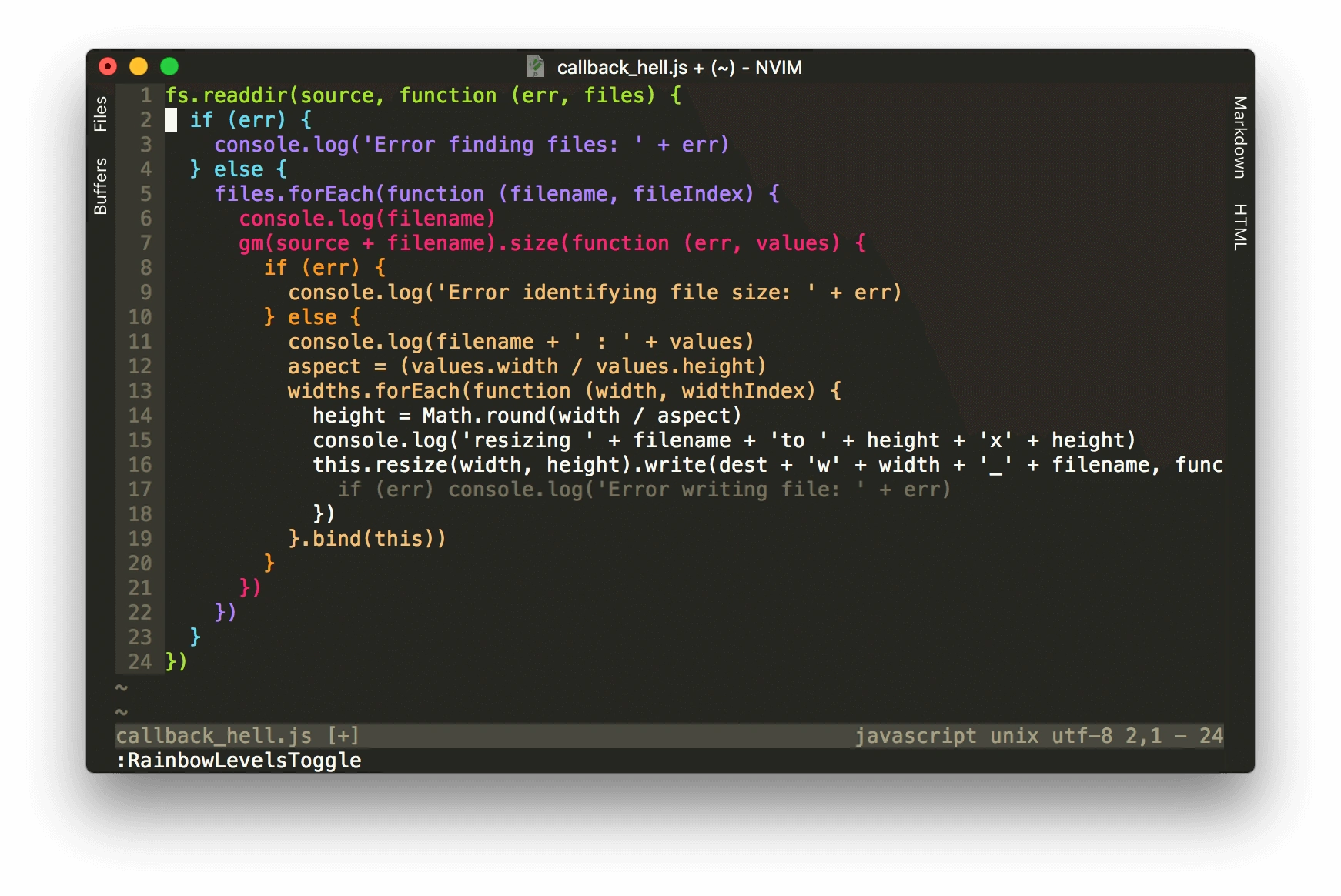Minimize the window with the yellow button
Screen dimensions: 1341x896
139,67
